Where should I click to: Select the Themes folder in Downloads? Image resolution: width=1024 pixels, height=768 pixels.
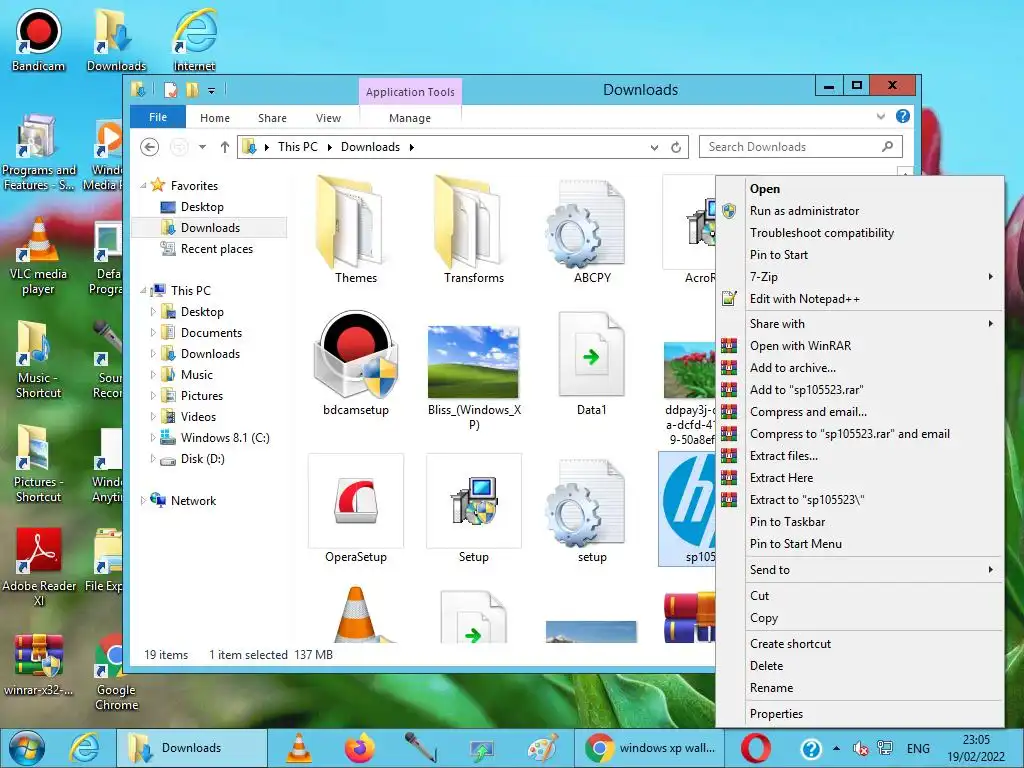coord(355,230)
